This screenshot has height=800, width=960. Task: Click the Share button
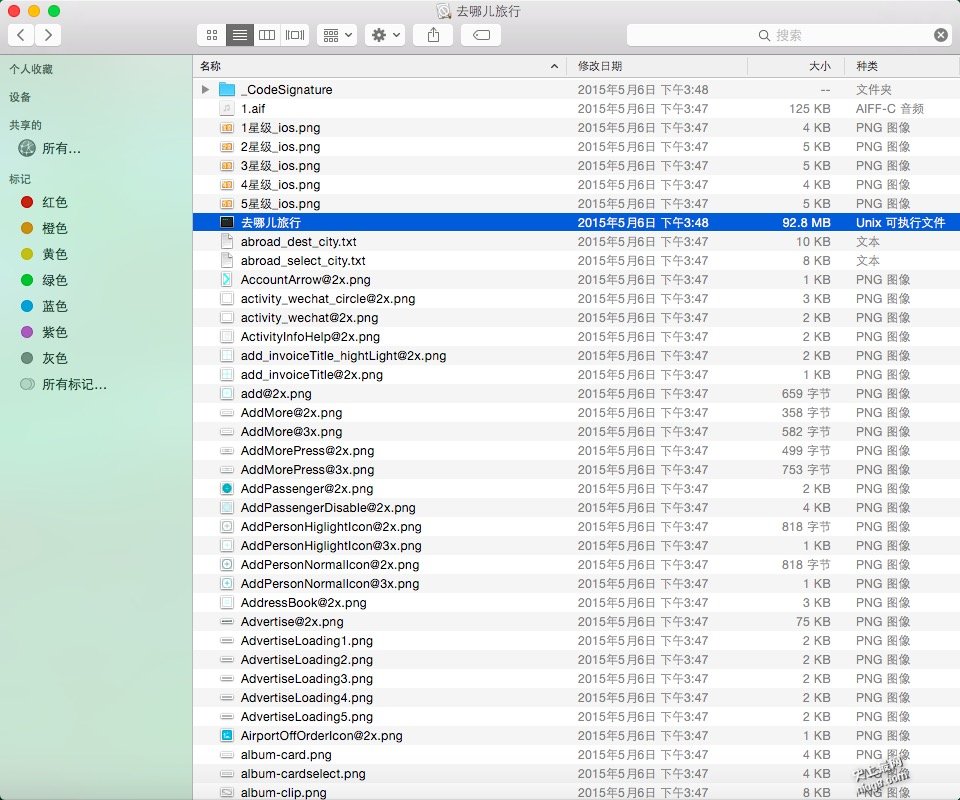click(433, 35)
